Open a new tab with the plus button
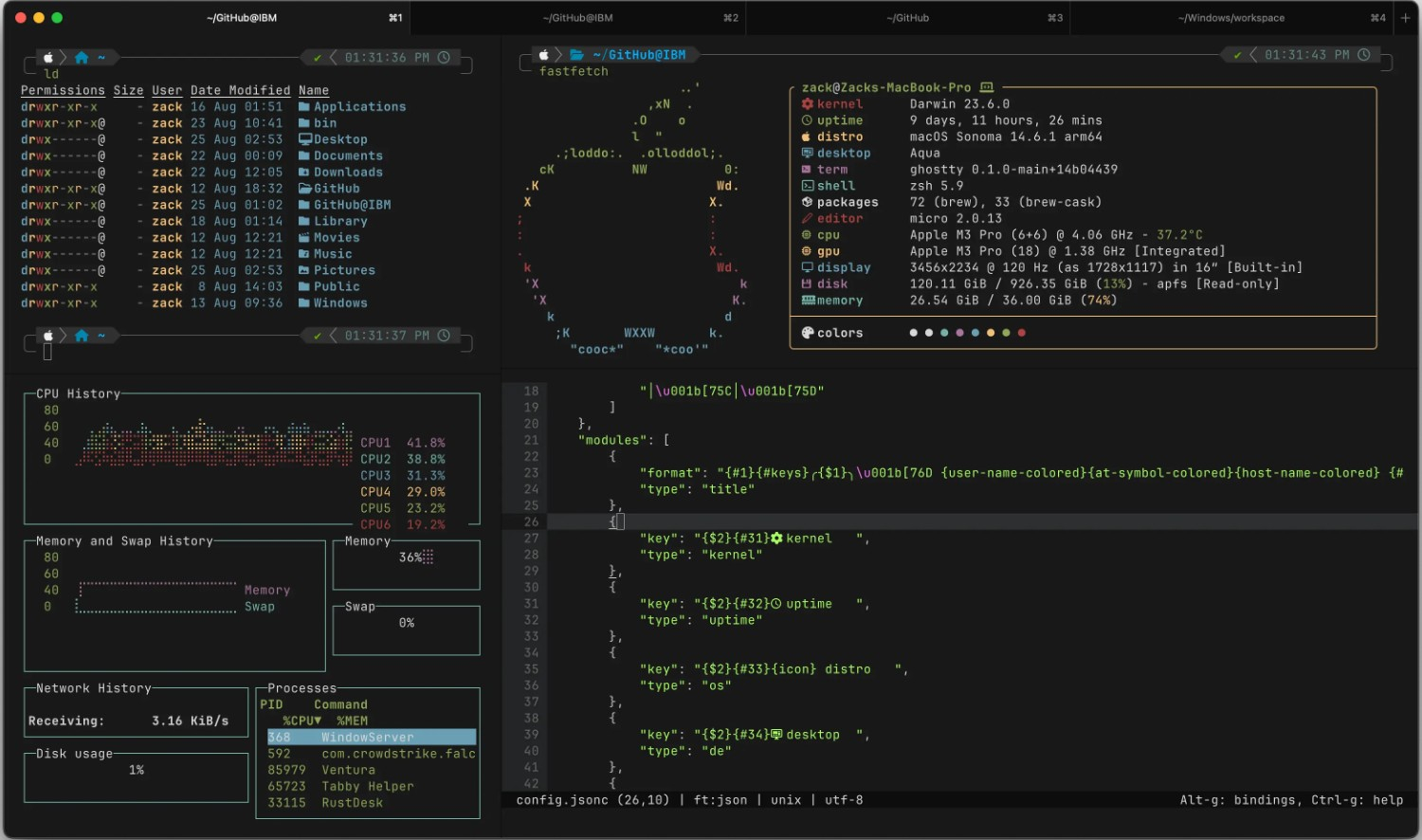Screen dimensions: 1422x840 click(1406, 18)
